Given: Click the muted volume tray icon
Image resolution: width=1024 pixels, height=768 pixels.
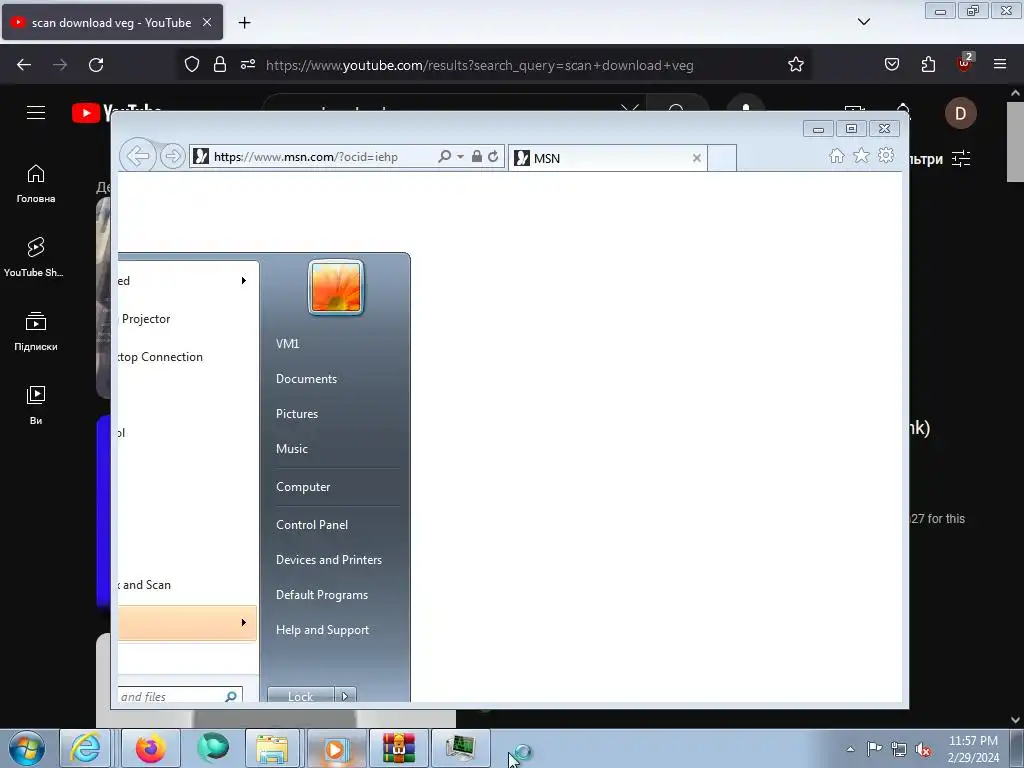Looking at the screenshot, I should (923, 750).
